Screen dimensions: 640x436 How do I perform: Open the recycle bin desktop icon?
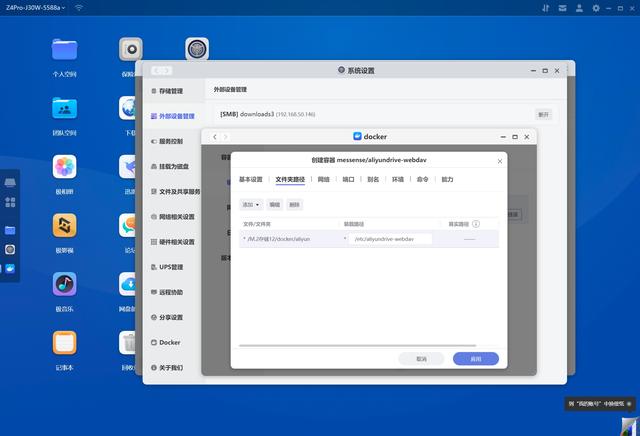tap(127, 343)
